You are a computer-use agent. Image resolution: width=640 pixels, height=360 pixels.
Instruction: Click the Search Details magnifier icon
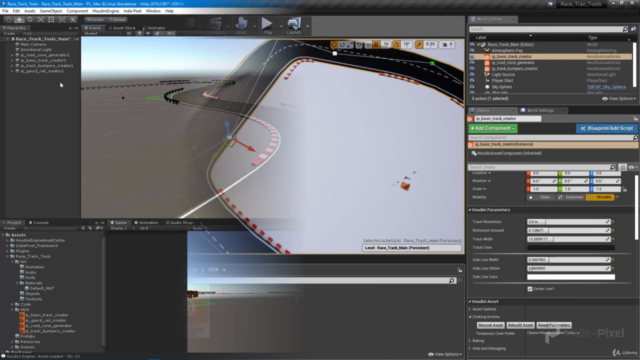pos(613,167)
